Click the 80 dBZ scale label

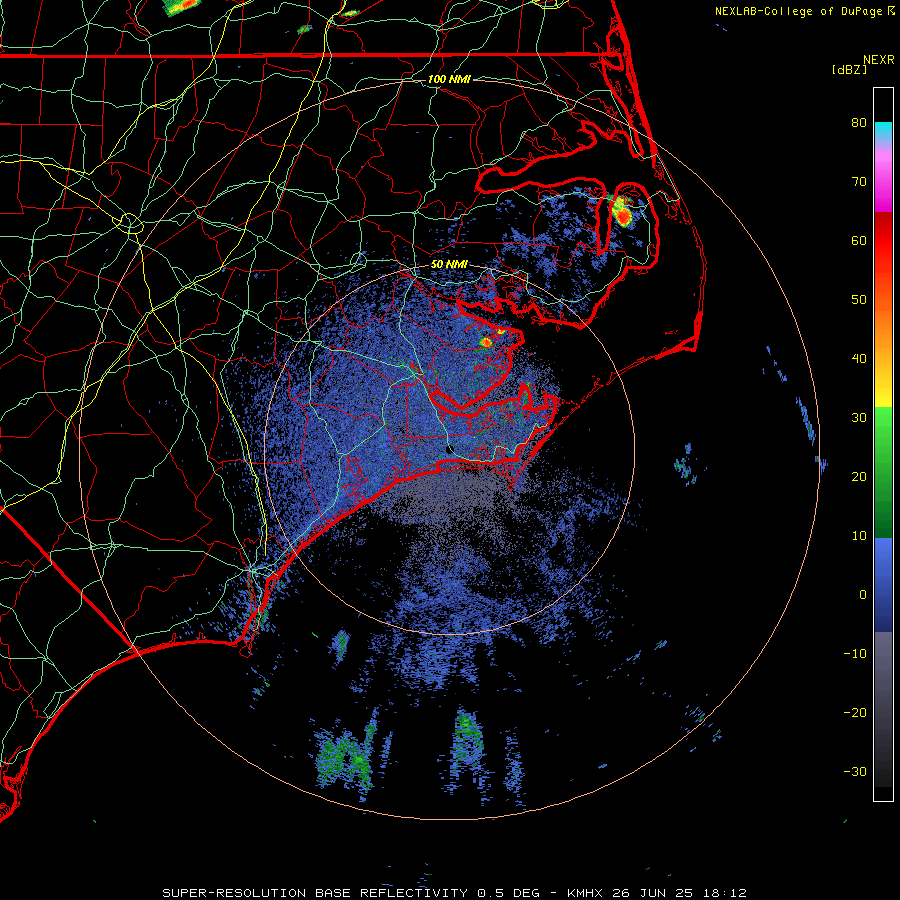tap(859, 123)
